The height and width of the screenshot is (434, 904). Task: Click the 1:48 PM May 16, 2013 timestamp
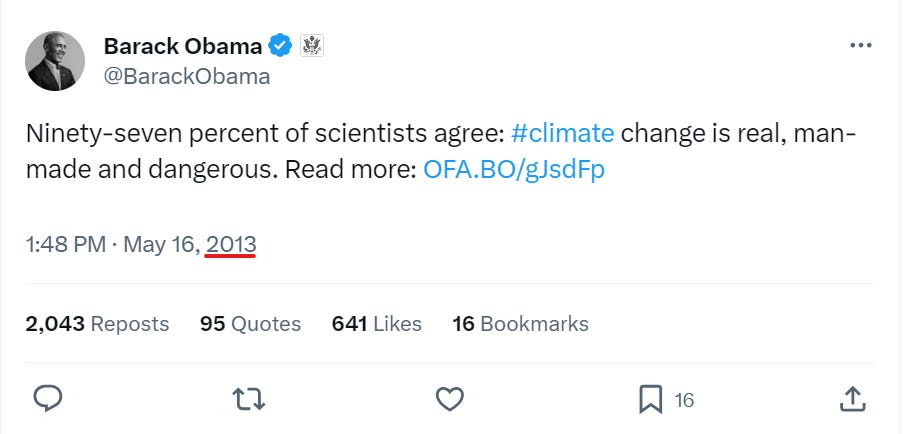[141, 245]
